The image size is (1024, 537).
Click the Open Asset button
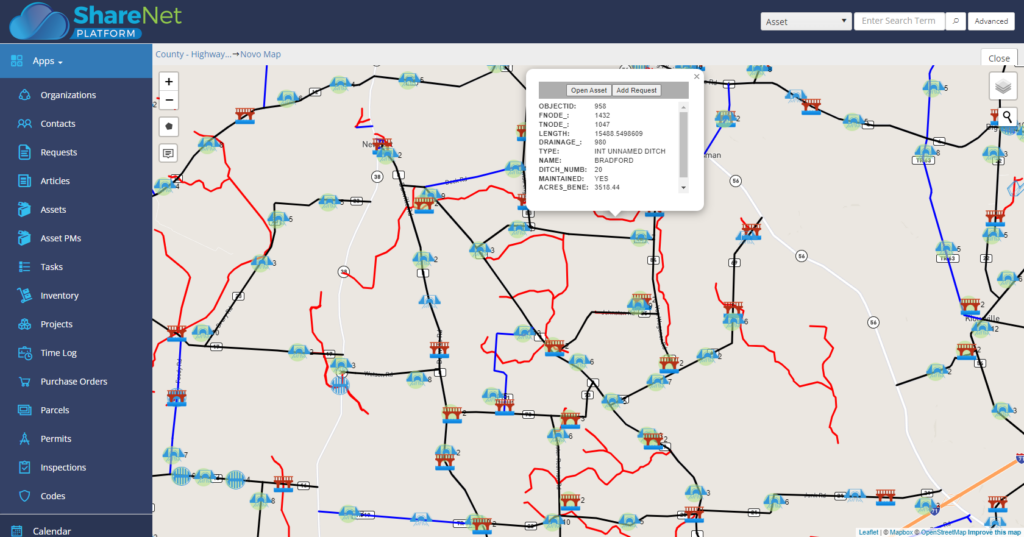point(588,90)
